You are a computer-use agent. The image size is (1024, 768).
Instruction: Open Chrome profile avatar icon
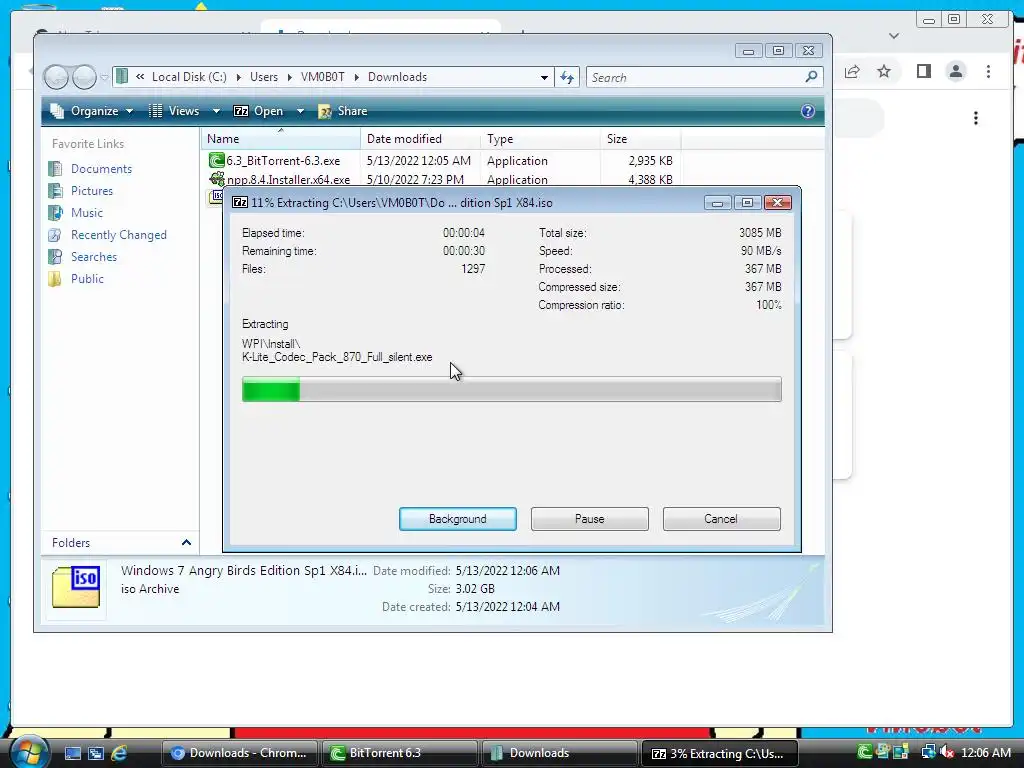click(x=956, y=71)
